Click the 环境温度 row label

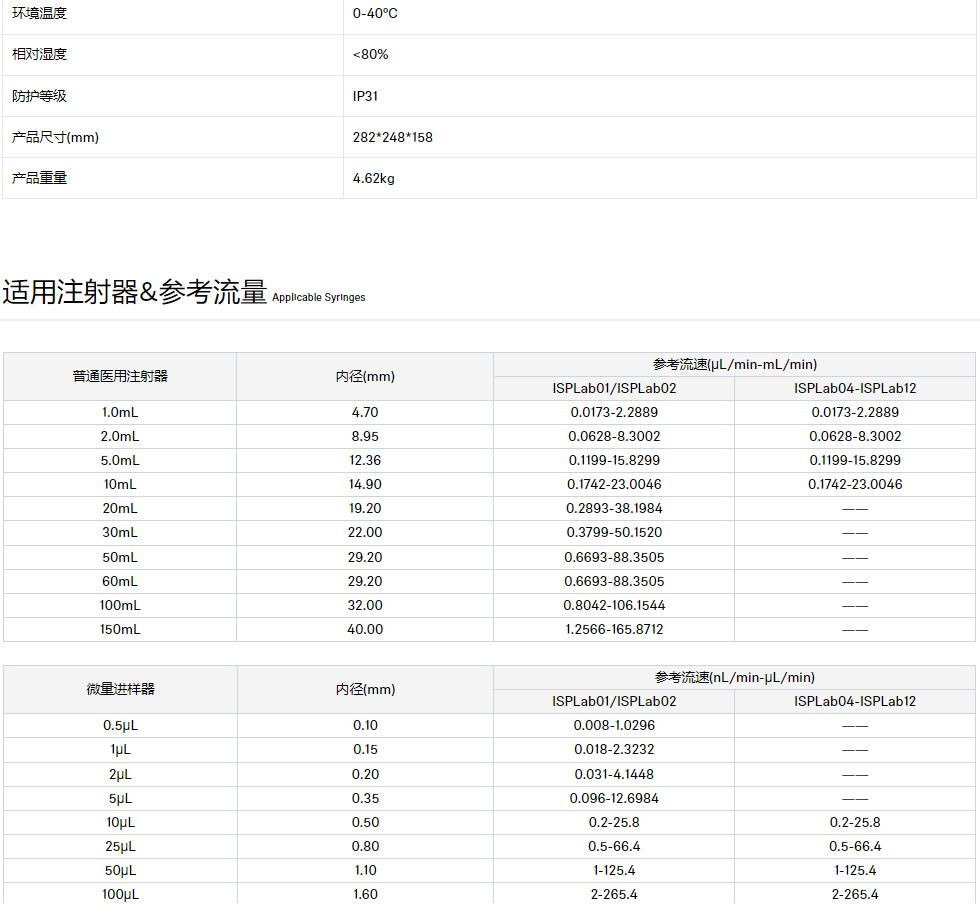coord(40,14)
